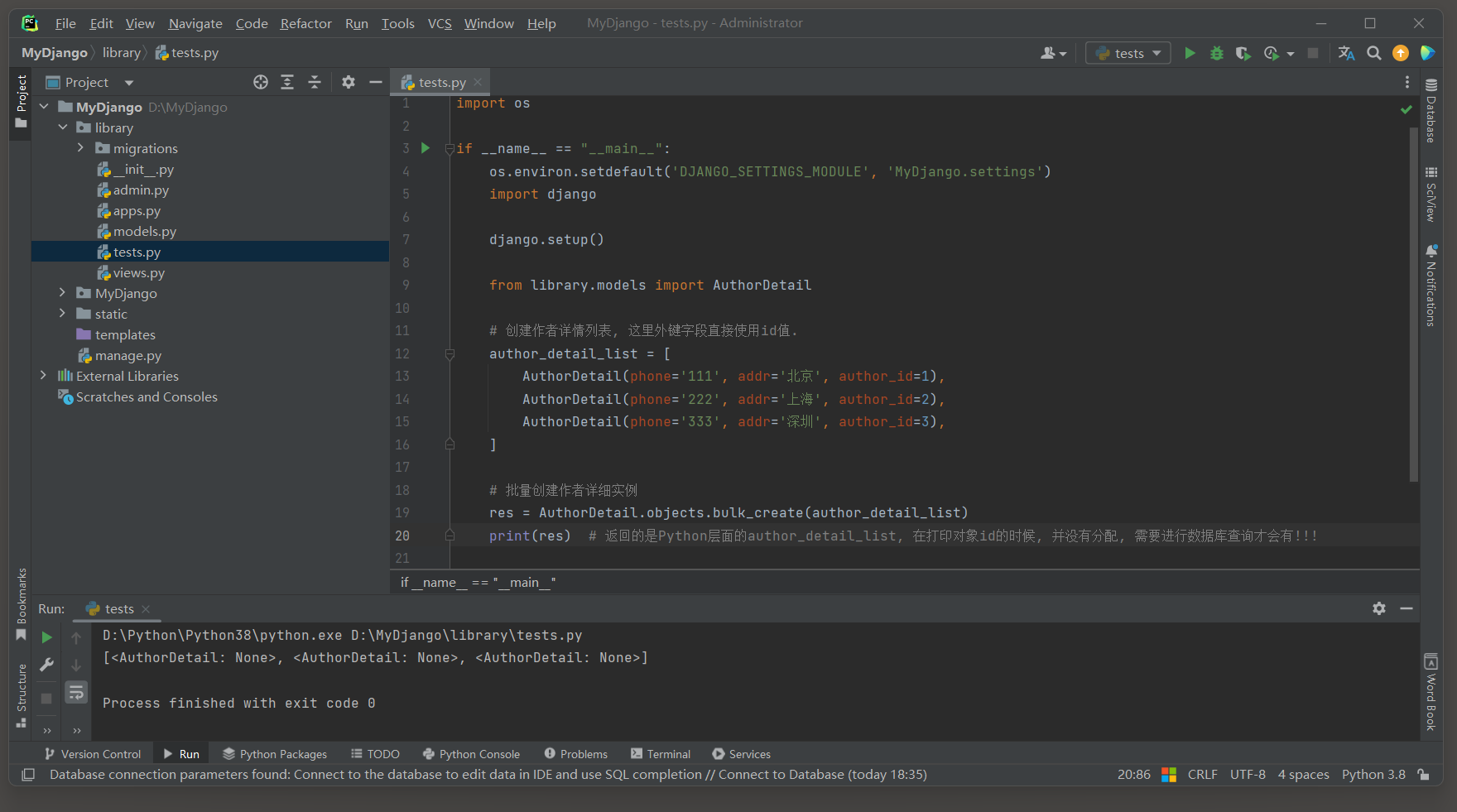
Task: Open Search Everywhere magnifier icon
Action: (1373, 53)
